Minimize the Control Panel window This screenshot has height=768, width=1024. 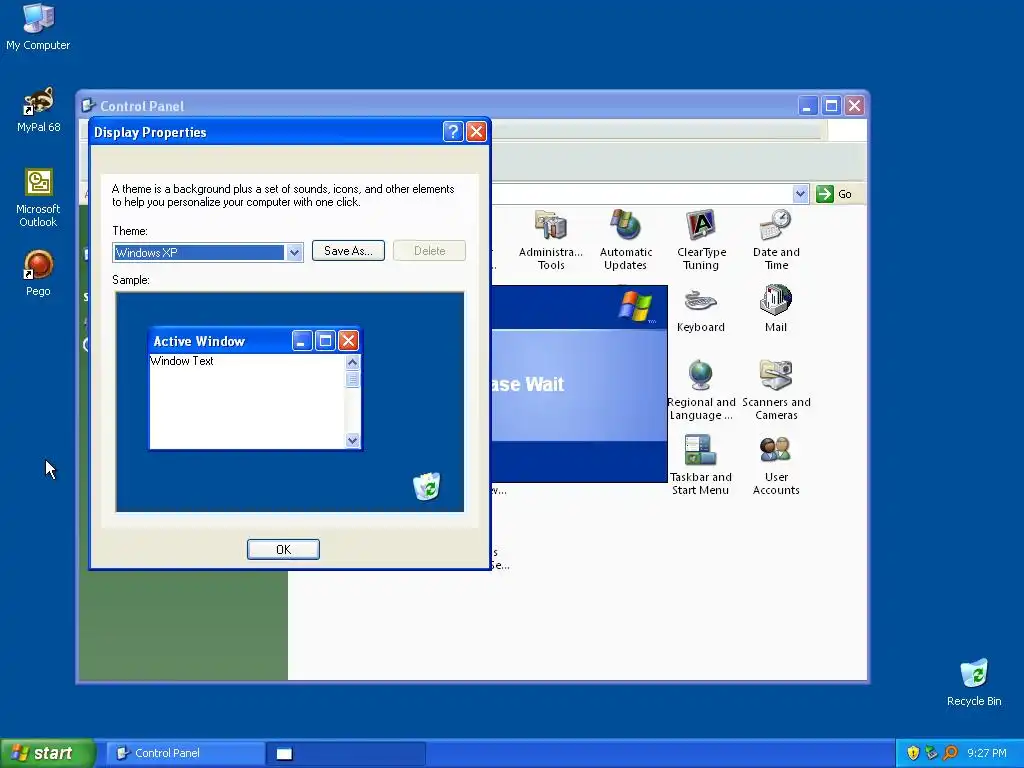[808, 106]
